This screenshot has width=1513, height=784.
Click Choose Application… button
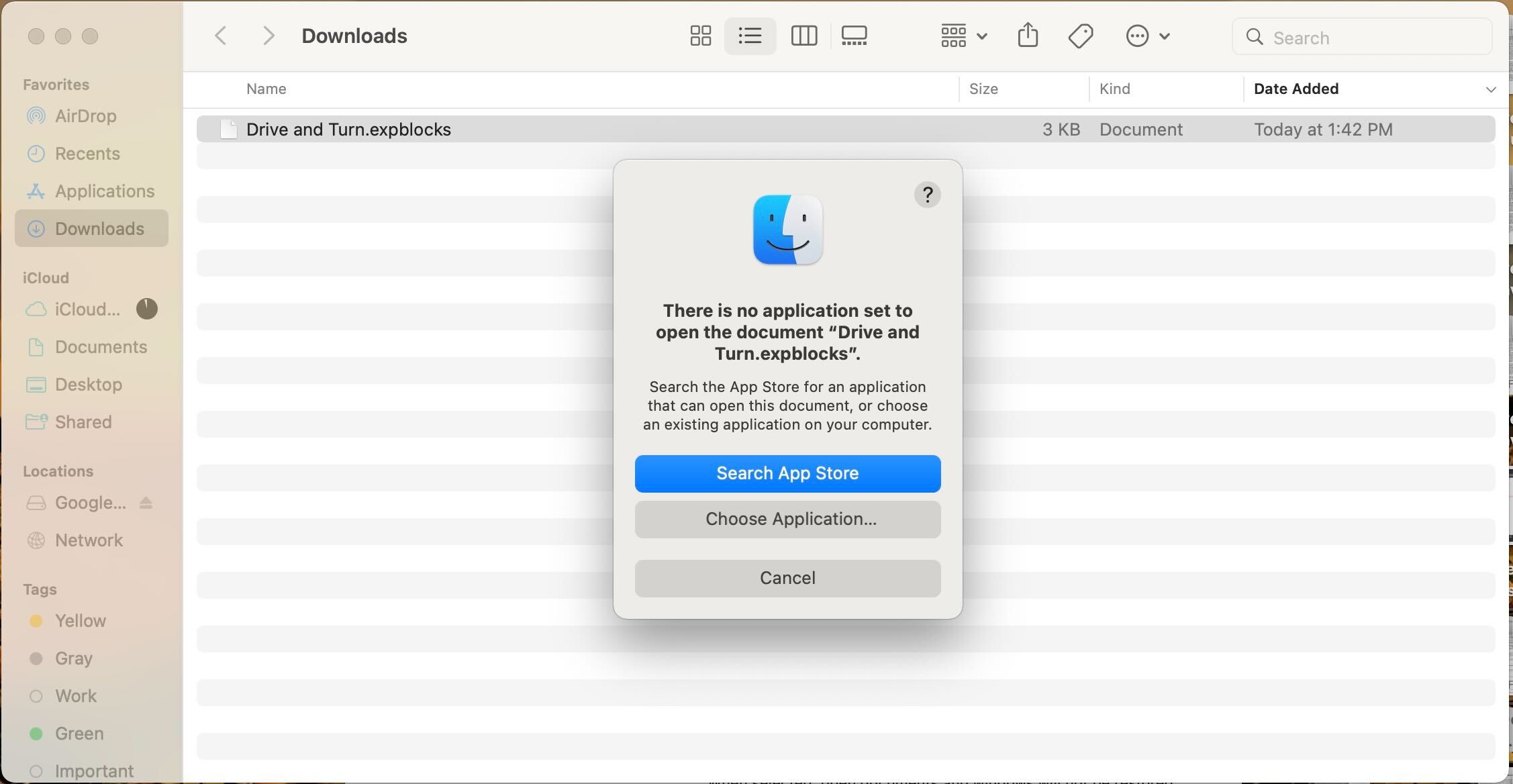pos(787,519)
